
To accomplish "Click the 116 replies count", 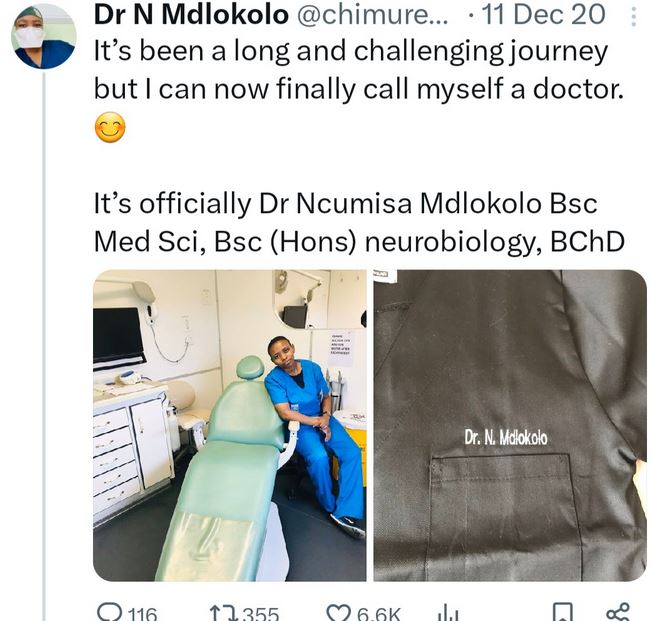I will [141, 613].
